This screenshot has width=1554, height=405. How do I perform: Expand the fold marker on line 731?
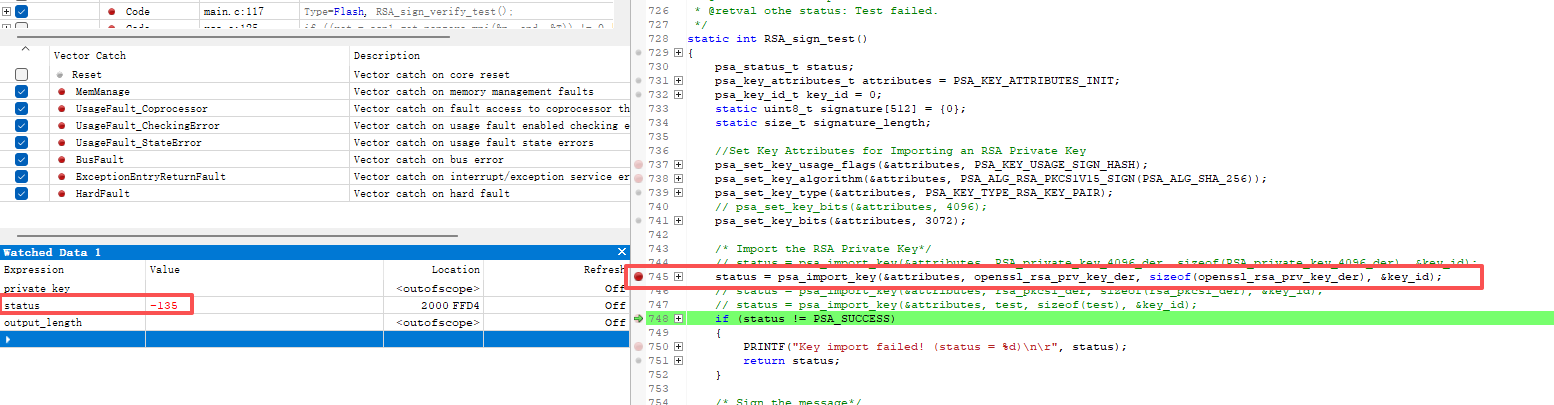tap(679, 80)
